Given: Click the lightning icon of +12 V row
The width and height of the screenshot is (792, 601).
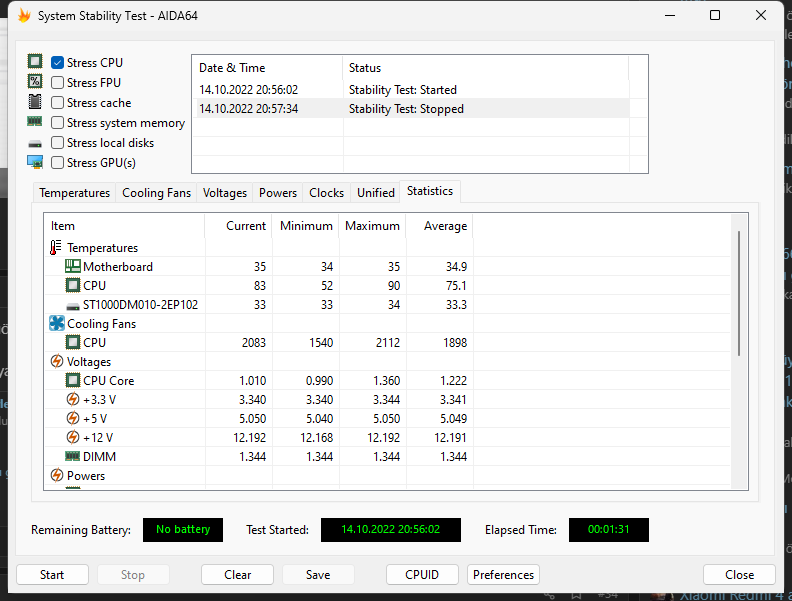Looking at the screenshot, I should (73, 437).
